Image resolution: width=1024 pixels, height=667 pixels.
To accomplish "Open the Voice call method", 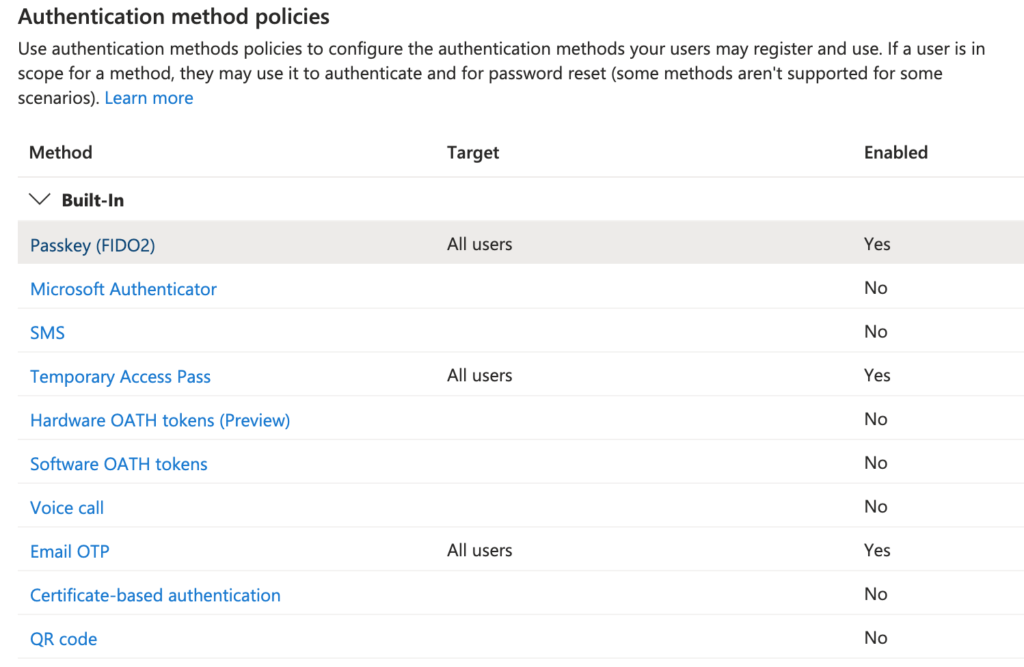I will click(x=67, y=508).
